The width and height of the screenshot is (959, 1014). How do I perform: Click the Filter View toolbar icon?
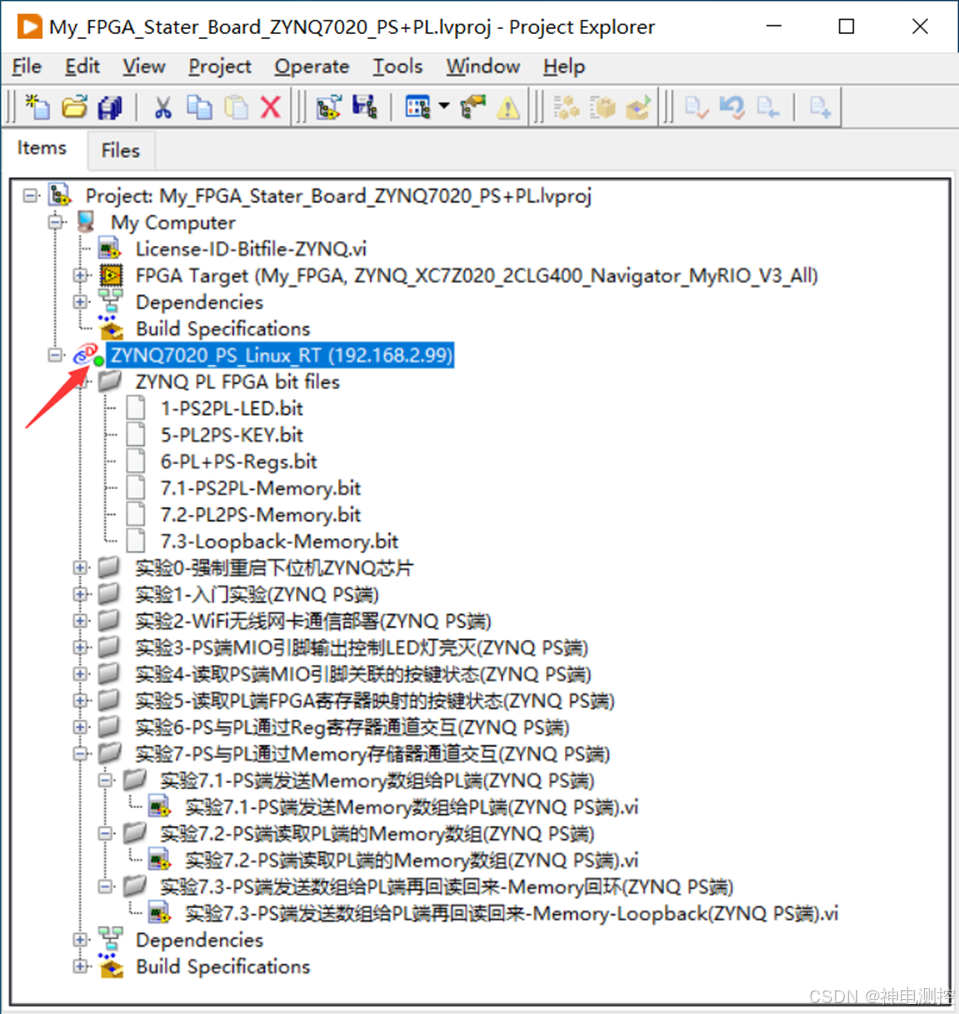tap(418, 107)
